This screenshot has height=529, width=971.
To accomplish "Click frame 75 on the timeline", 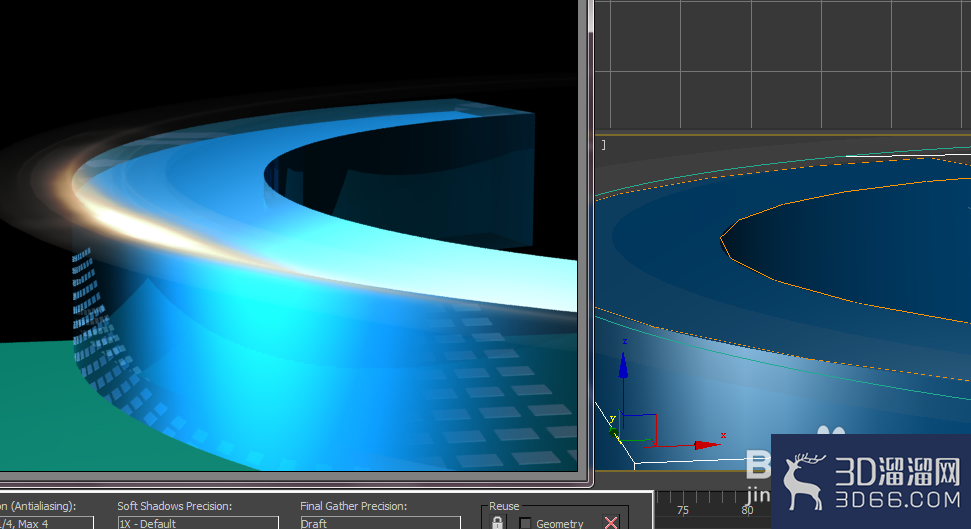I will (682, 510).
